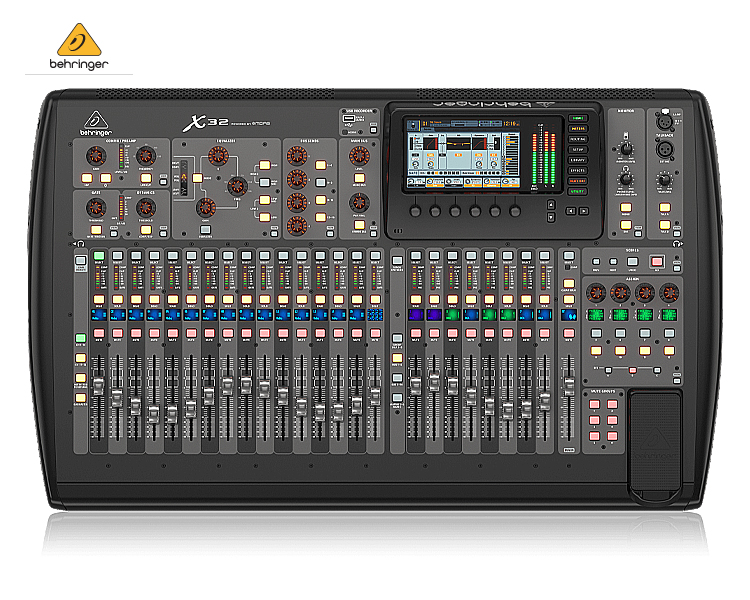Click the Gain knob in Config/Preamp
Image resolution: width=750 pixels, height=600 pixels.
(96, 156)
